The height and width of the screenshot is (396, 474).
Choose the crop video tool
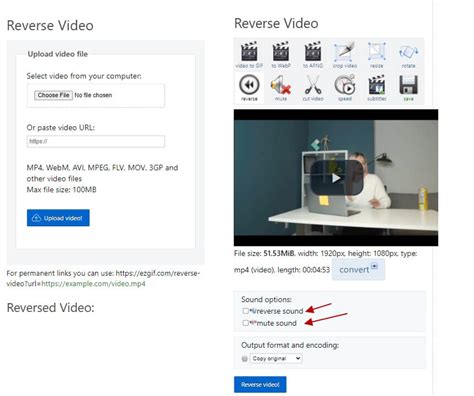[x=345, y=55]
